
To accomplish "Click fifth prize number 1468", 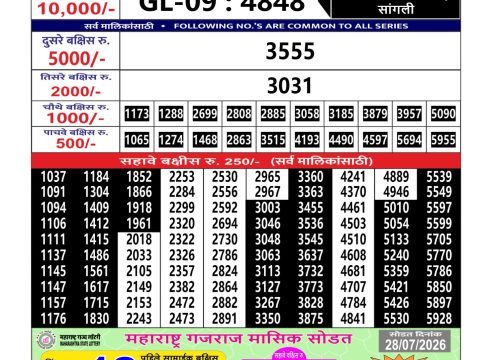I will [205, 140].
